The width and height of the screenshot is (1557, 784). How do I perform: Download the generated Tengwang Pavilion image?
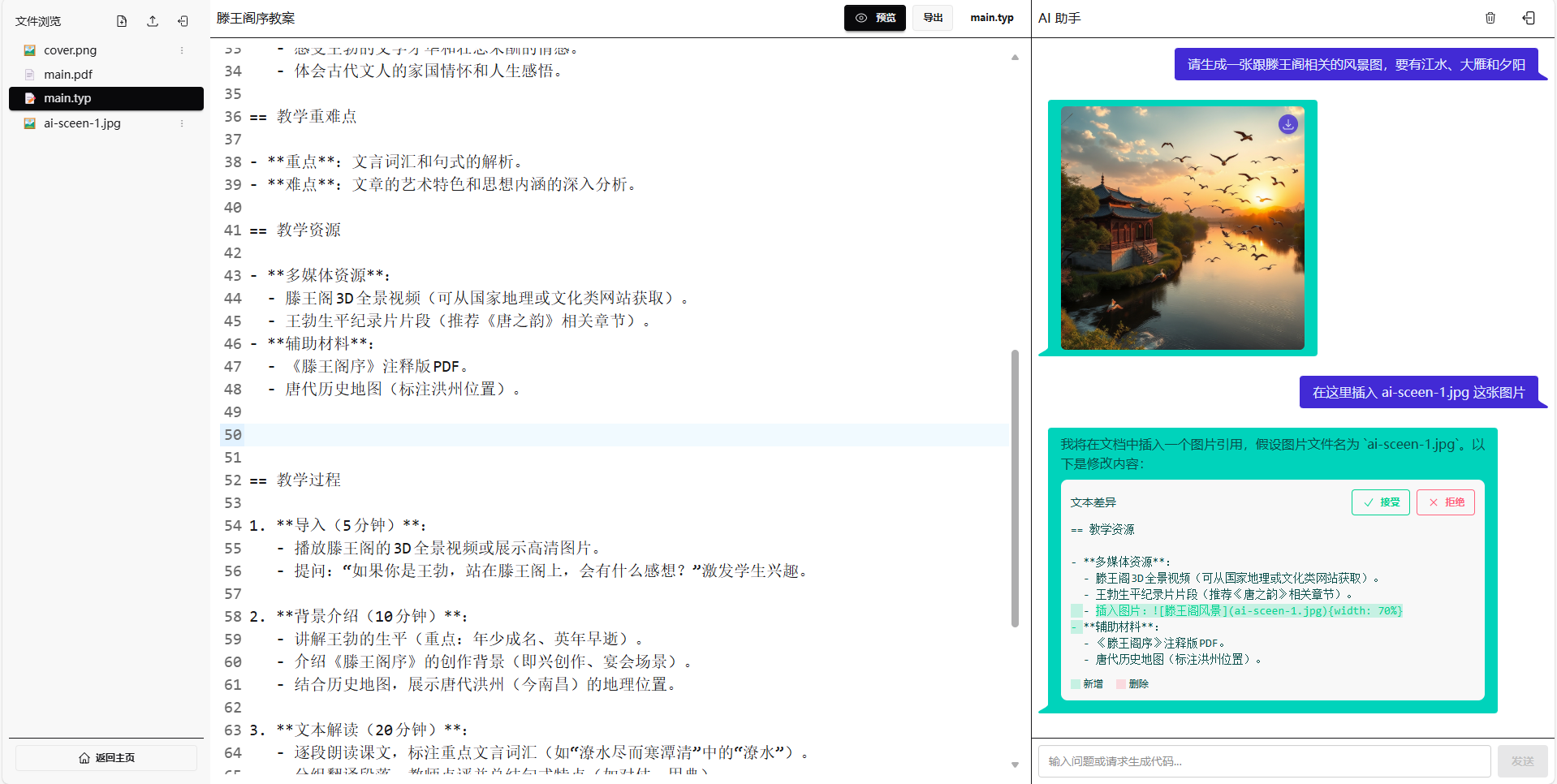[x=1287, y=124]
